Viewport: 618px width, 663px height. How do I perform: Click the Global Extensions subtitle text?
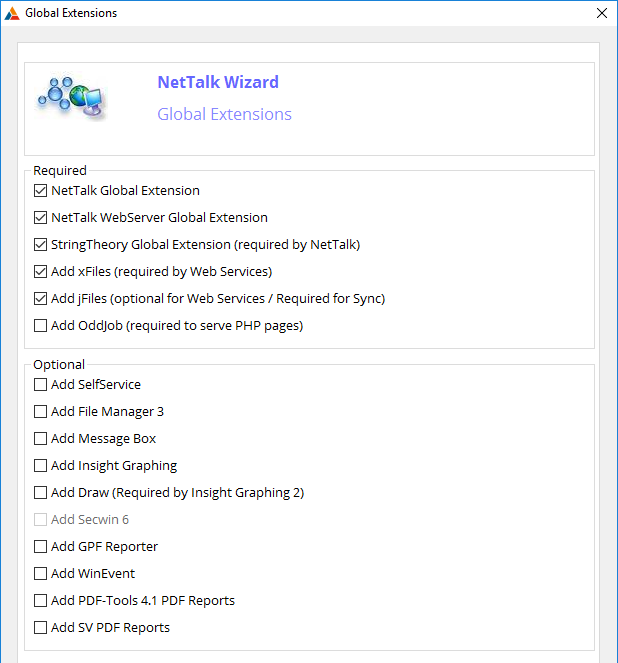click(x=224, y=115)
